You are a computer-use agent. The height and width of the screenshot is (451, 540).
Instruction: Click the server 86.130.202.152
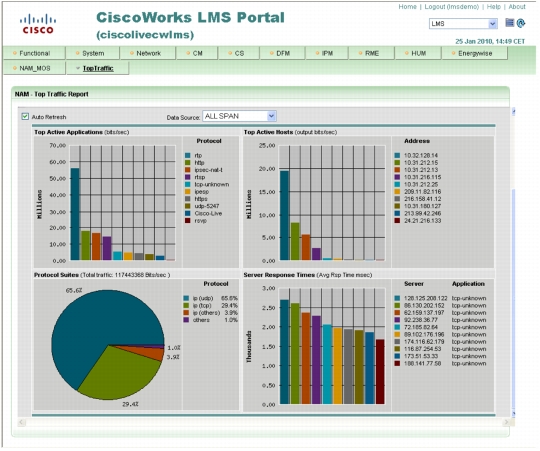[424, 305]
